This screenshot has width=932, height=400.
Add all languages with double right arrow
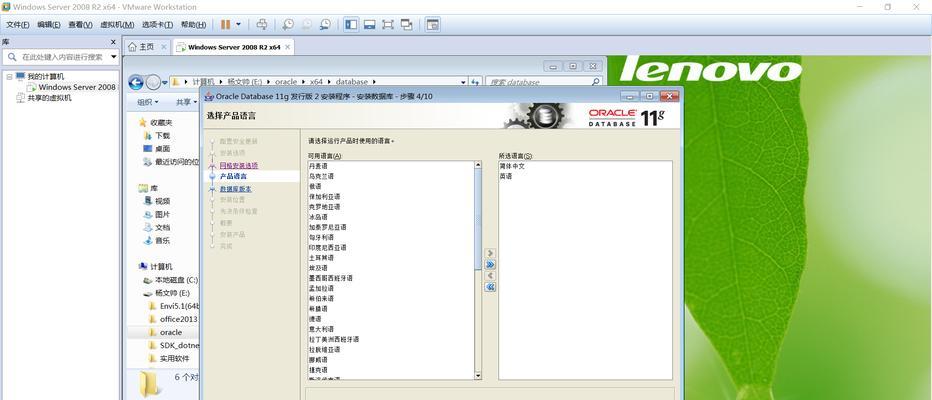click(490, 264)
